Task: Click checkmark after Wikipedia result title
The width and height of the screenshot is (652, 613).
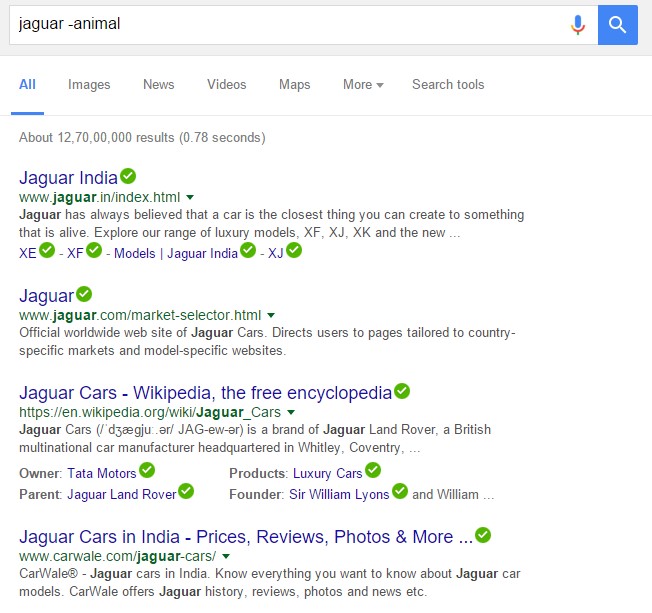Action: (402, 391)
